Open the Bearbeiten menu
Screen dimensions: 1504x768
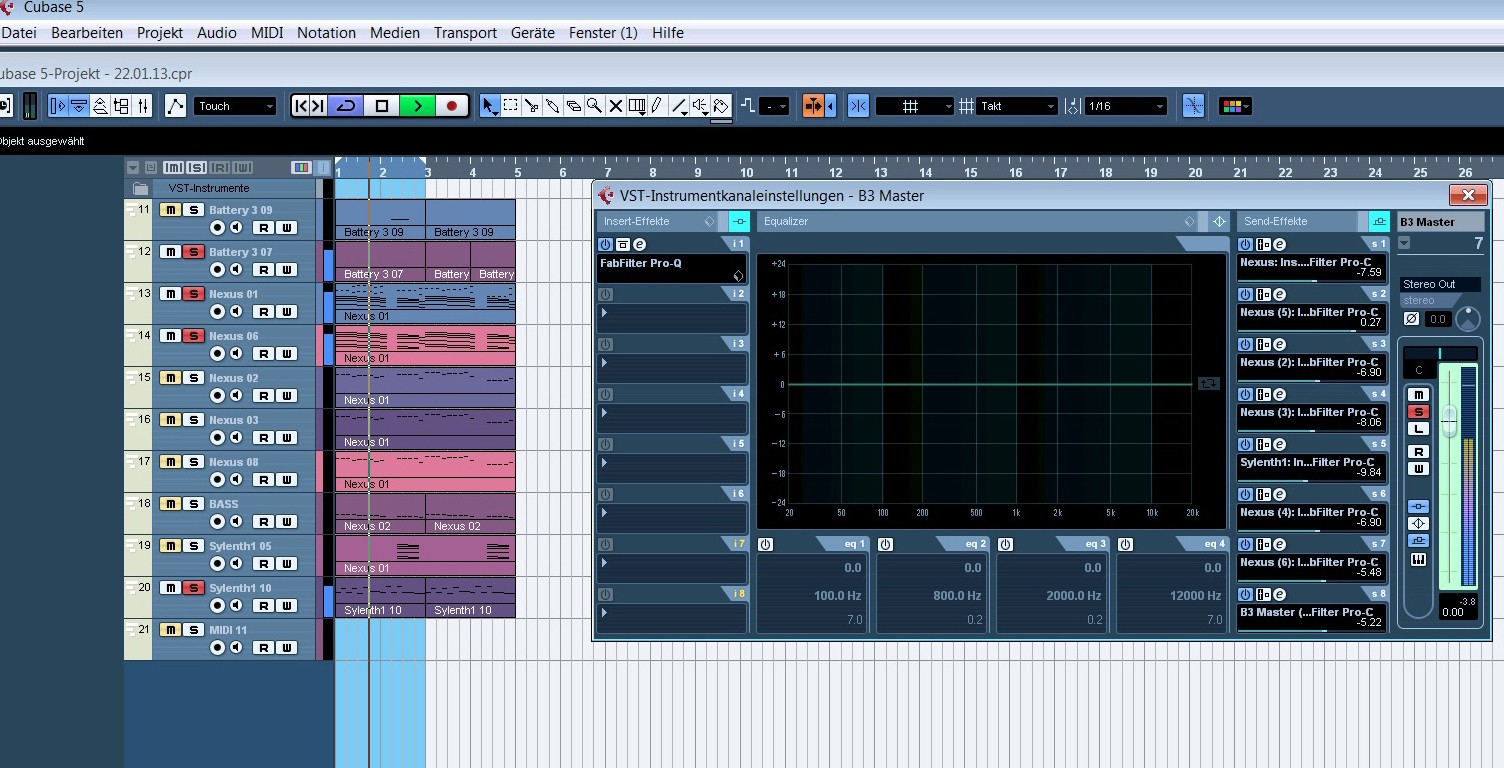(87, 33)
